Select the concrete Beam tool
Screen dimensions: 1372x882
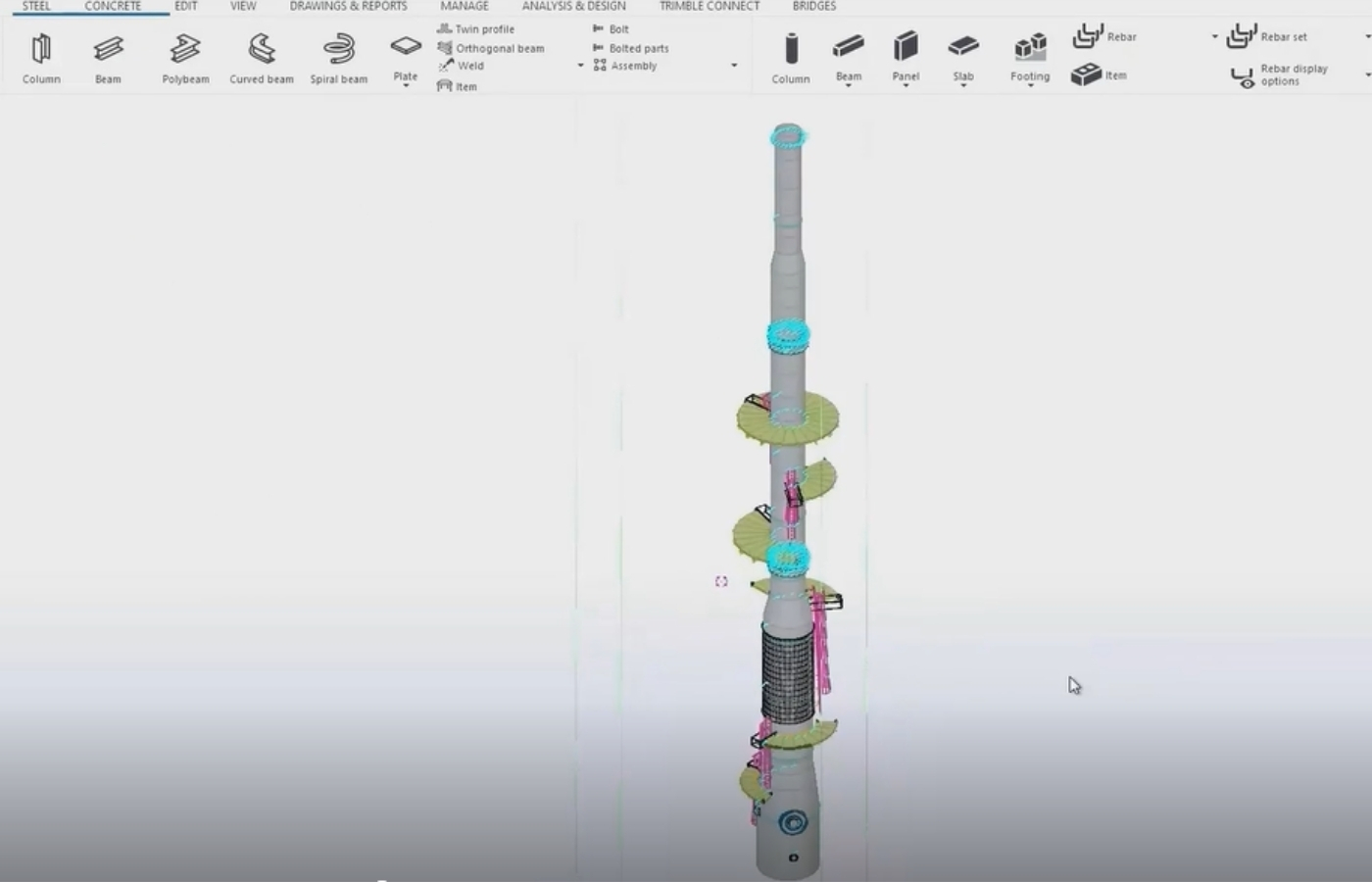pyautogui.click(x=849, y=54)
